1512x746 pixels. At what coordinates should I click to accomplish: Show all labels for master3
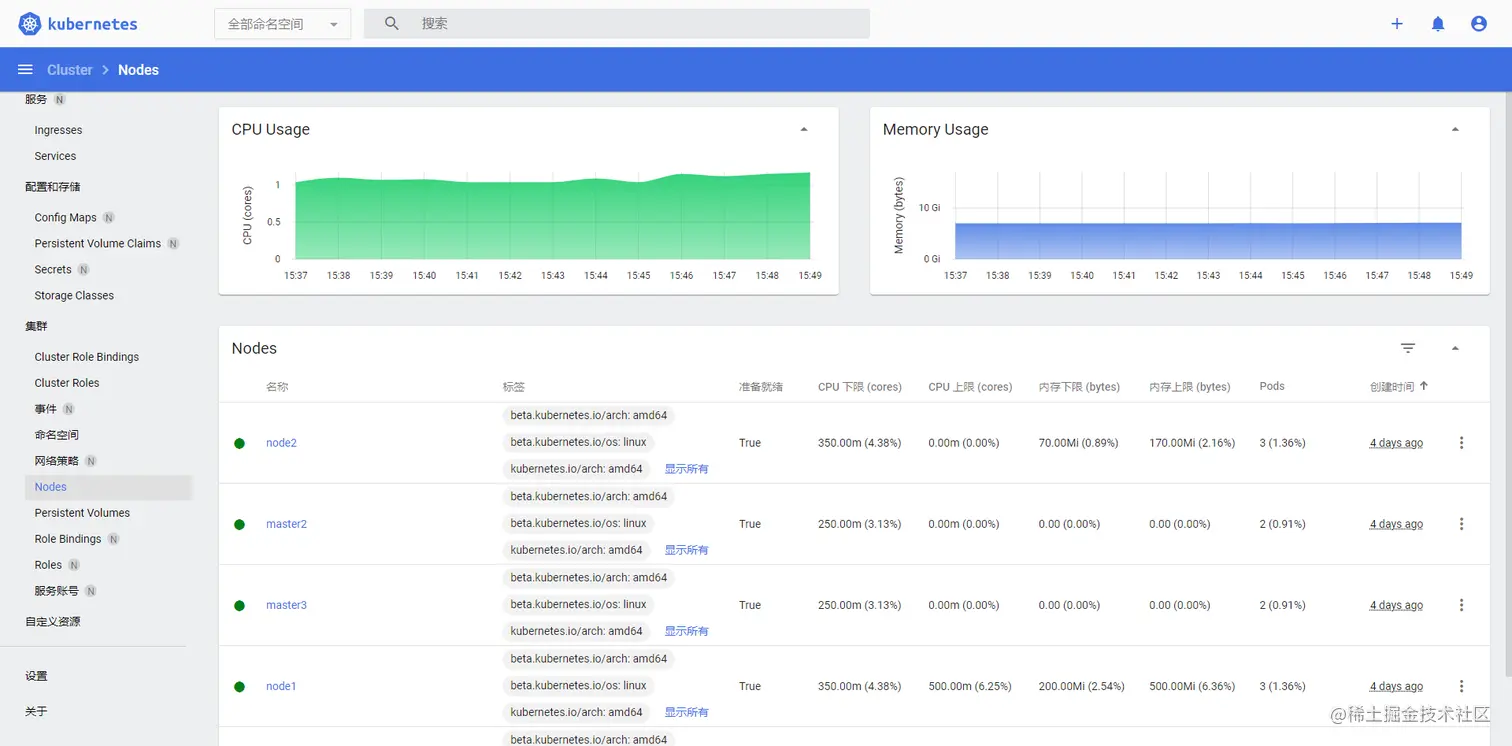pos(687,631)
